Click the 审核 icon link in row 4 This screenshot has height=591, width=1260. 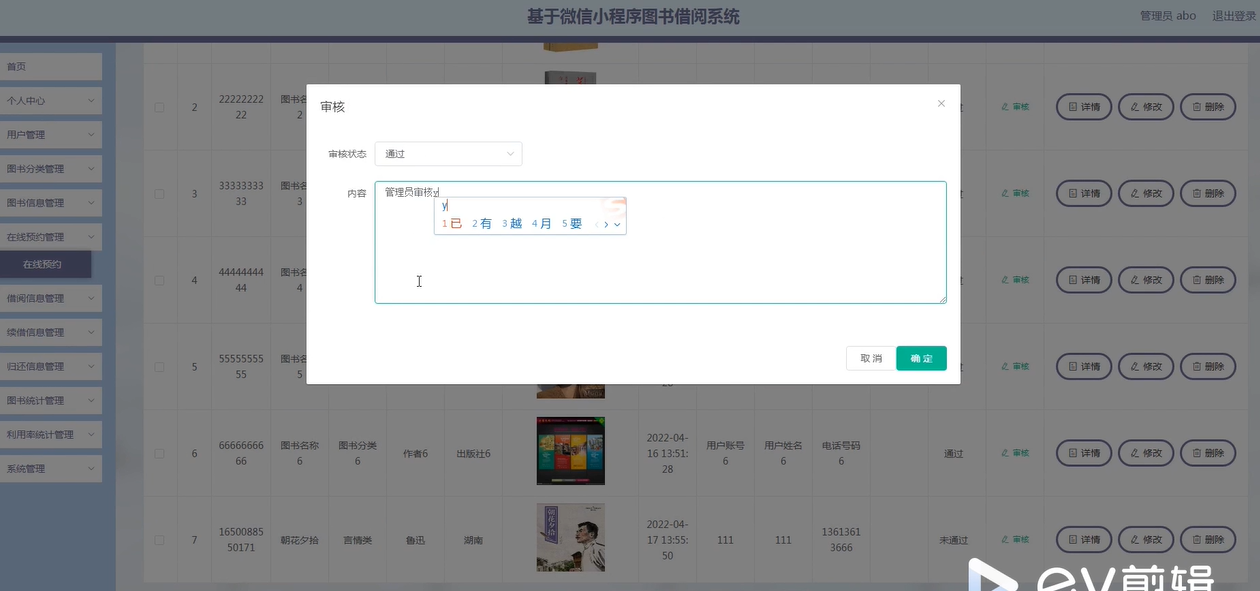pyautogui.click(x=1015, y=280)
